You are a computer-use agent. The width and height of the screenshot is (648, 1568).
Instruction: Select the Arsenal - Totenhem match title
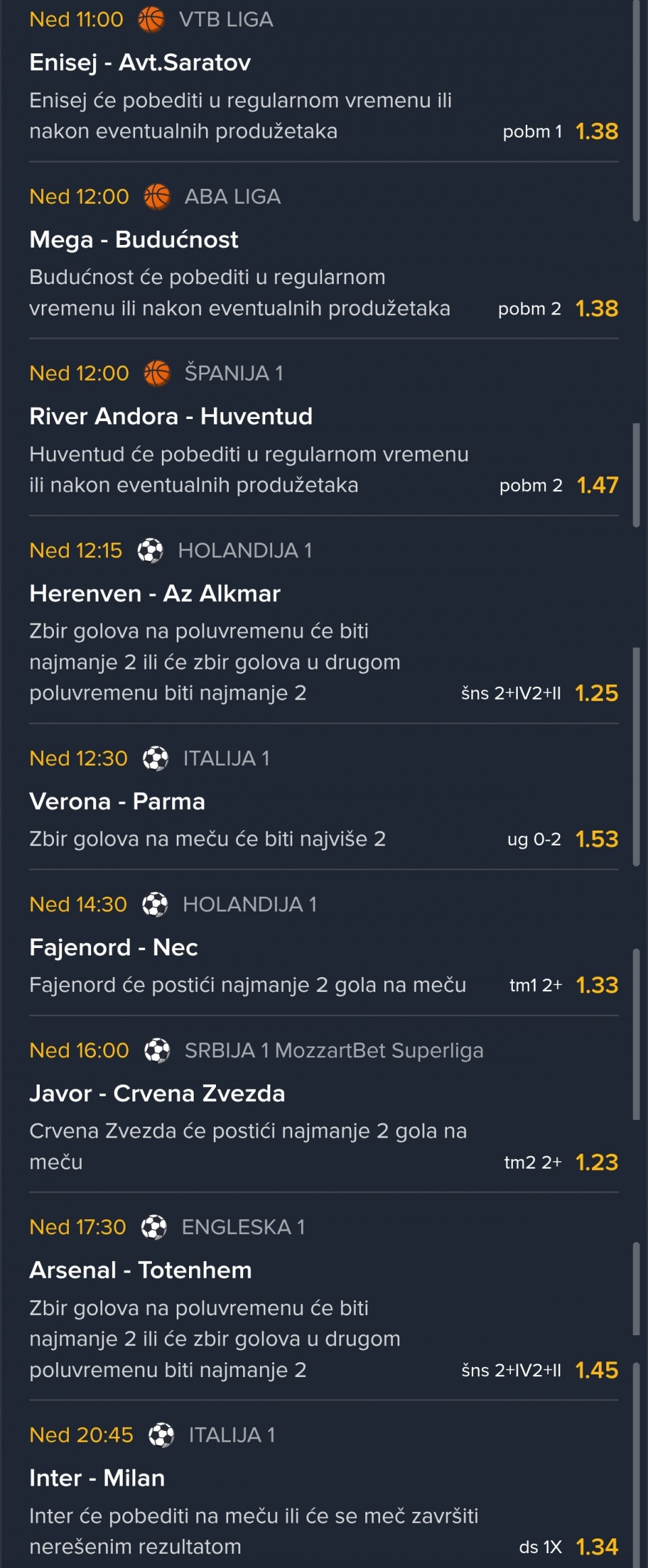pos(140,1270)
